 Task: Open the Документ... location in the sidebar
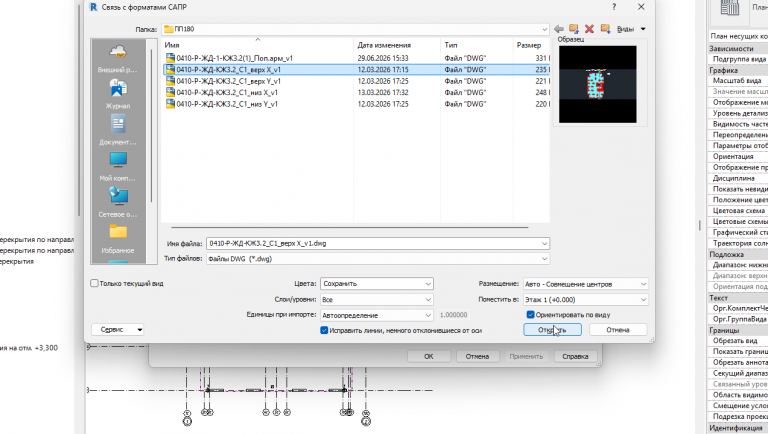pos(118,130)
